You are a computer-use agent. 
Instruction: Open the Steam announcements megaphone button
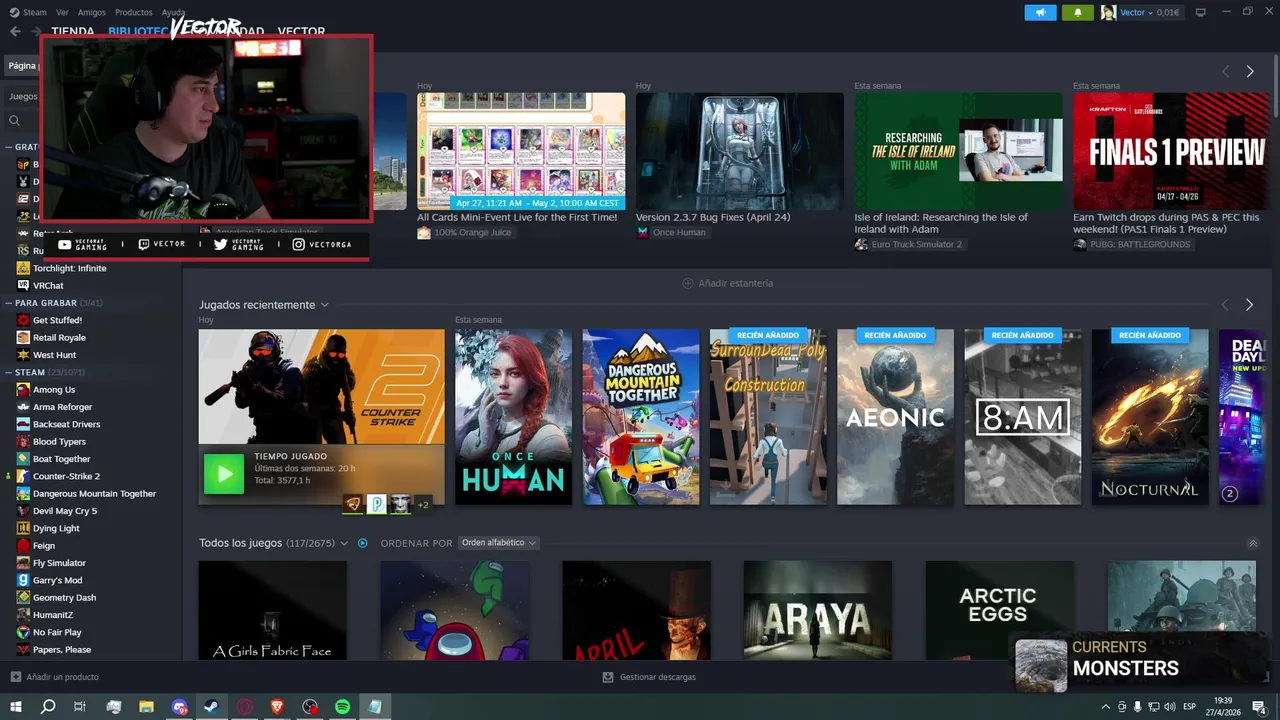tap(1040, 13)
